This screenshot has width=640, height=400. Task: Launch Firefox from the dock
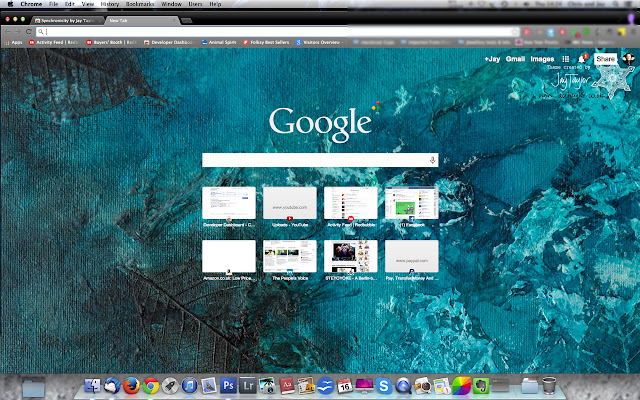[x=130, y=385]
